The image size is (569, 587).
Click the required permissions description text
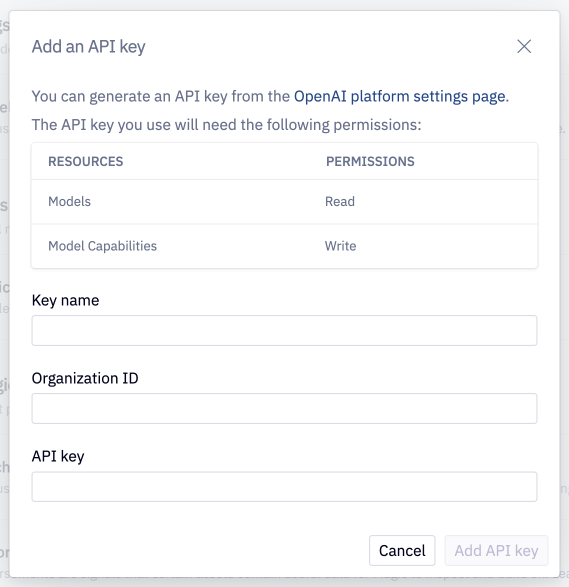pos(226,125)
